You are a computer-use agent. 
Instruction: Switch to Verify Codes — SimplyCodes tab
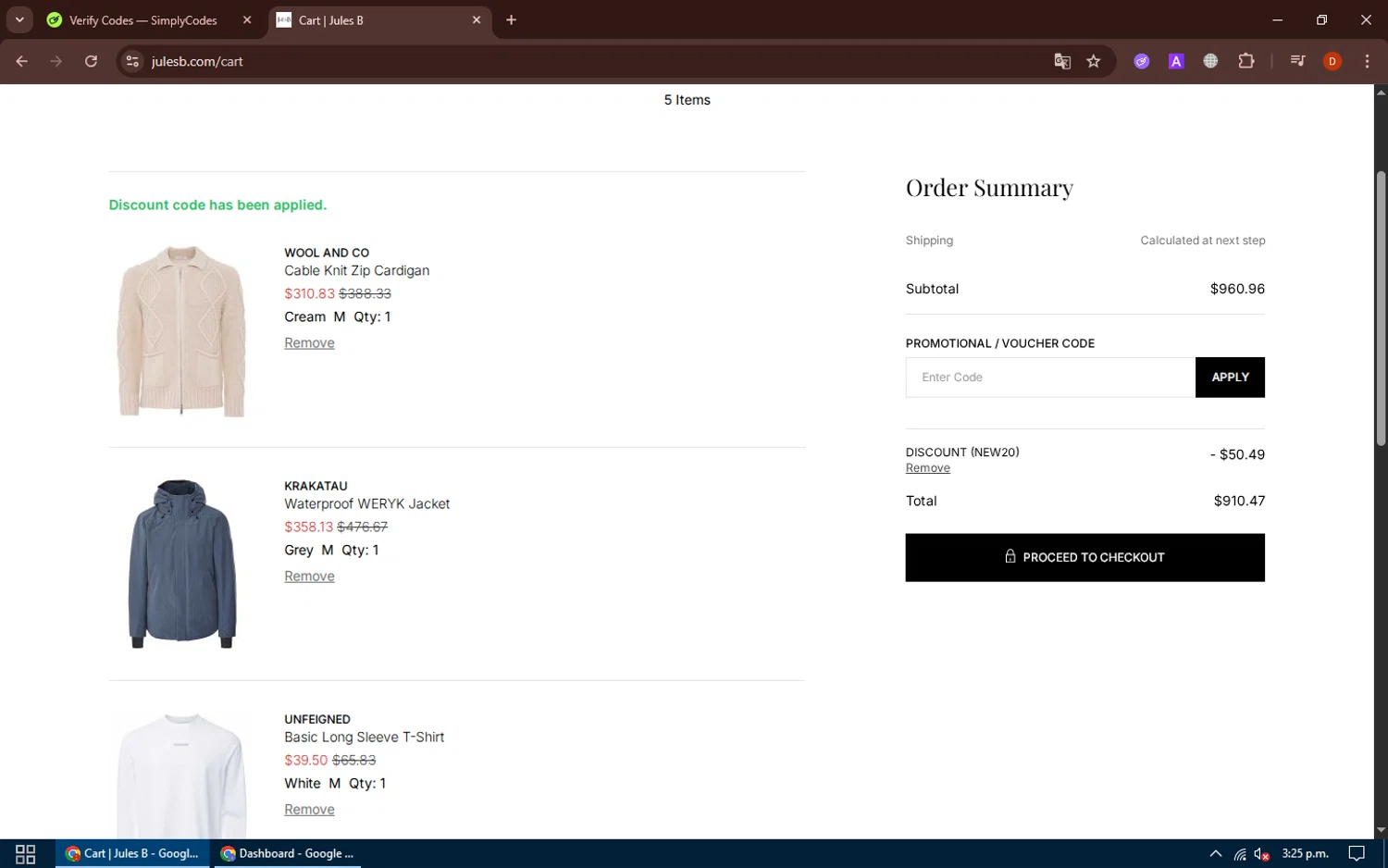(143, 20)
